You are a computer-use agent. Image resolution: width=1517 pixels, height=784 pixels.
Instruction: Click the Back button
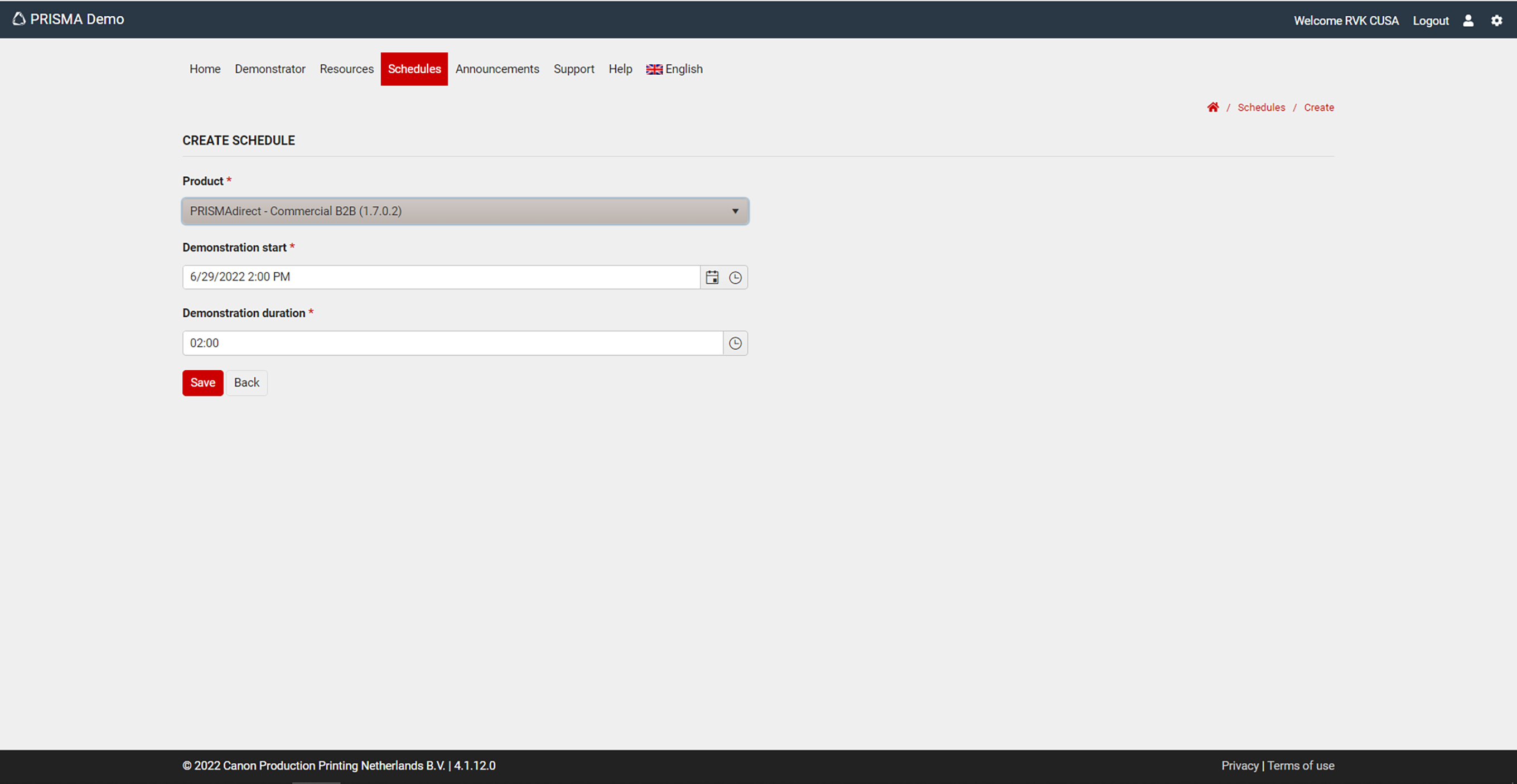247,383
